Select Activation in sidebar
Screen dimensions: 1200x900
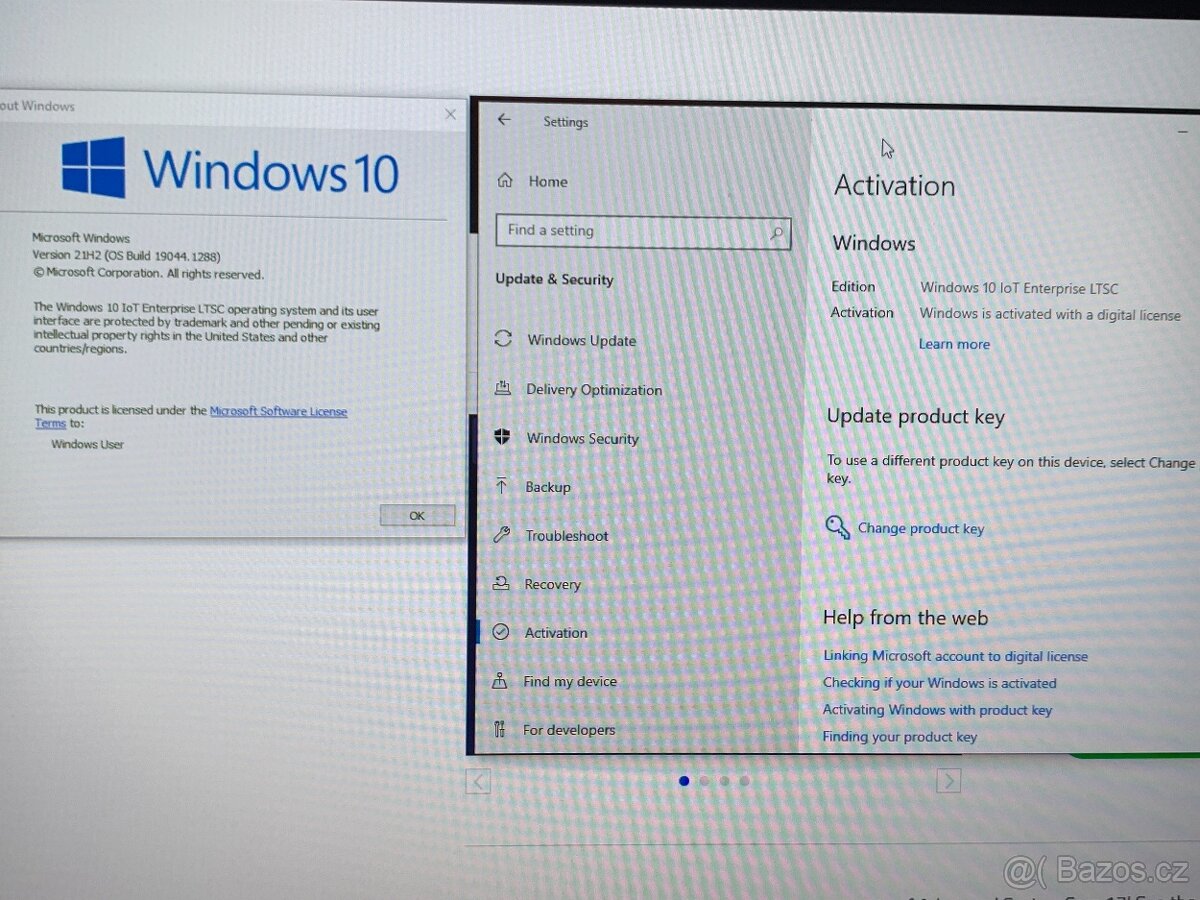pos(556,633)
